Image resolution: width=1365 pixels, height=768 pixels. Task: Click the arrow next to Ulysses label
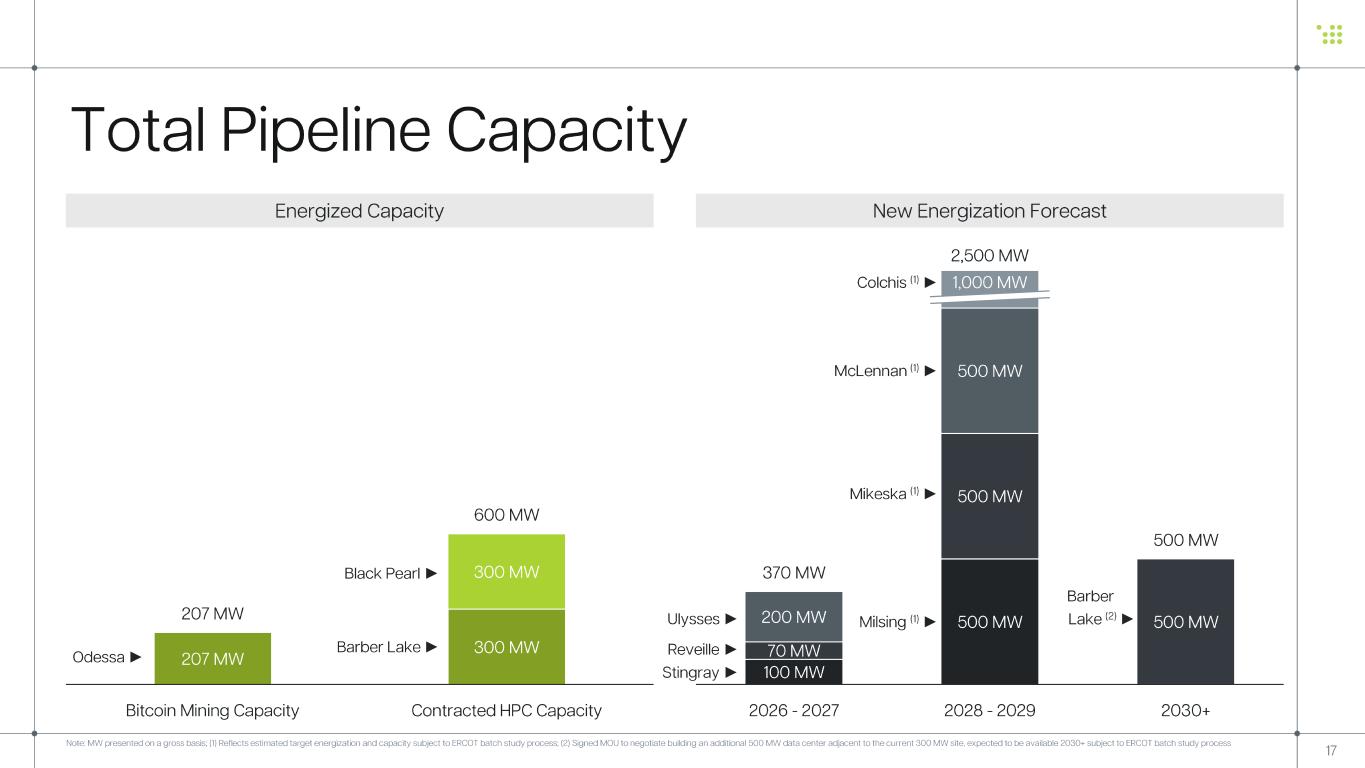tap(731, 619)
